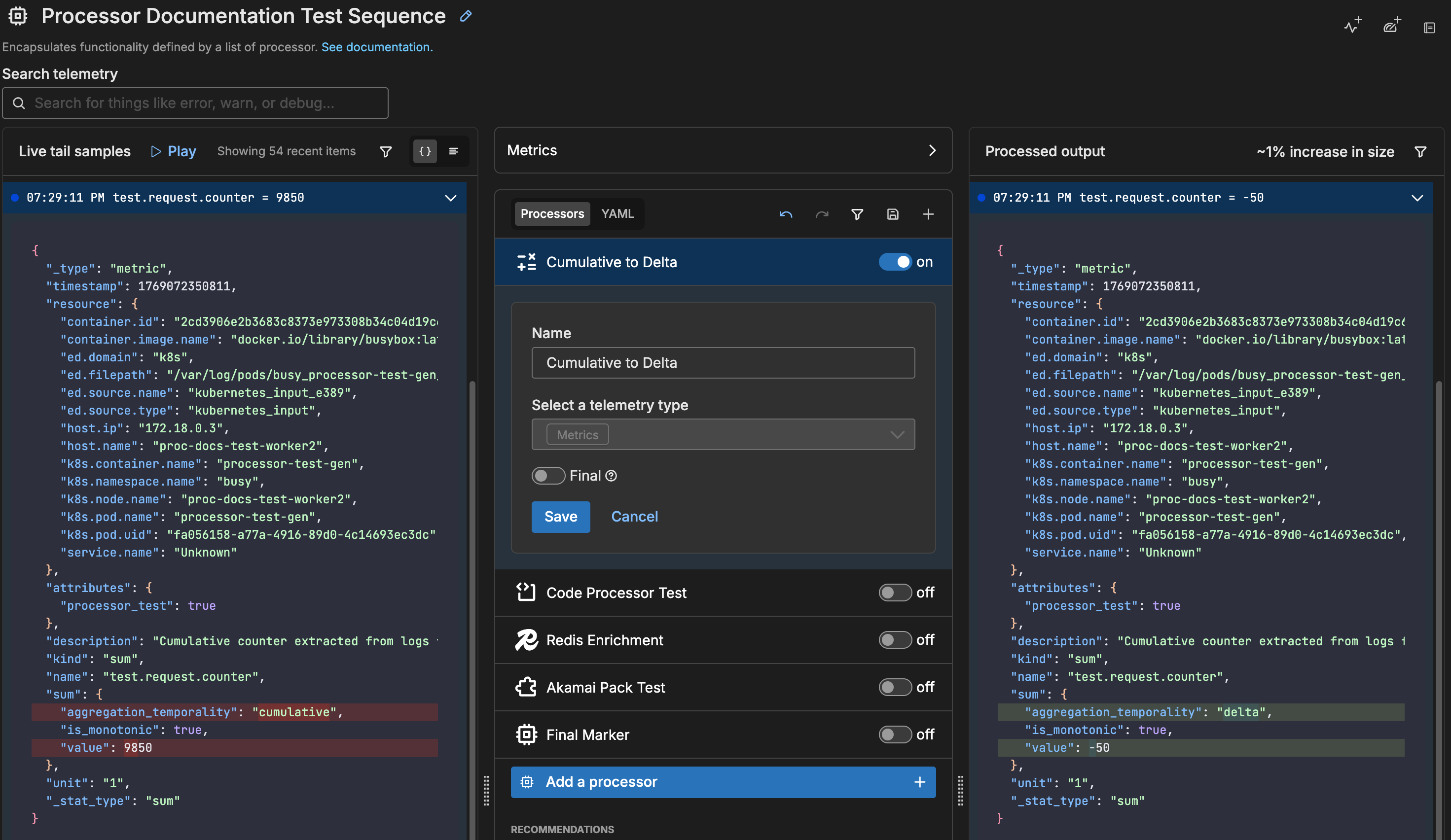The height and width of the screenshot is (840, 1451).
Task: Undo the last processor change
Action: [x=786, y=214]
